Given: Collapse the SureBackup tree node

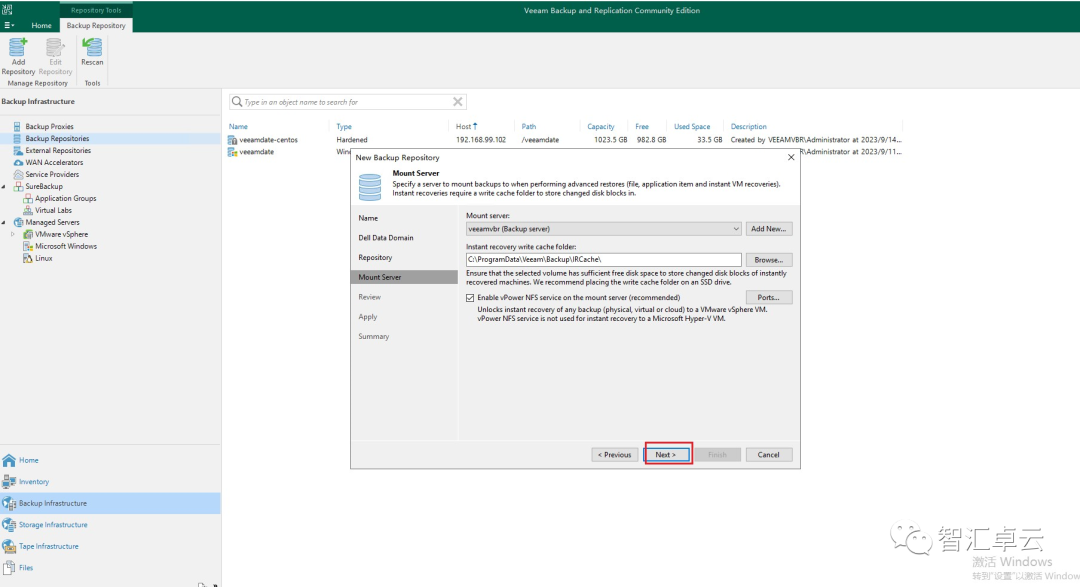Looking at the screenshot, I should pyautogui.click(x=3, y=187).
